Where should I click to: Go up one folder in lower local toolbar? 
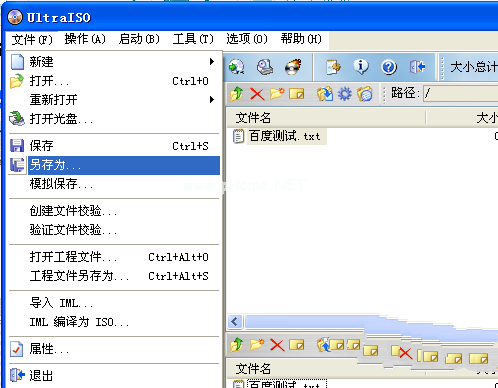(x=237, y=345)
